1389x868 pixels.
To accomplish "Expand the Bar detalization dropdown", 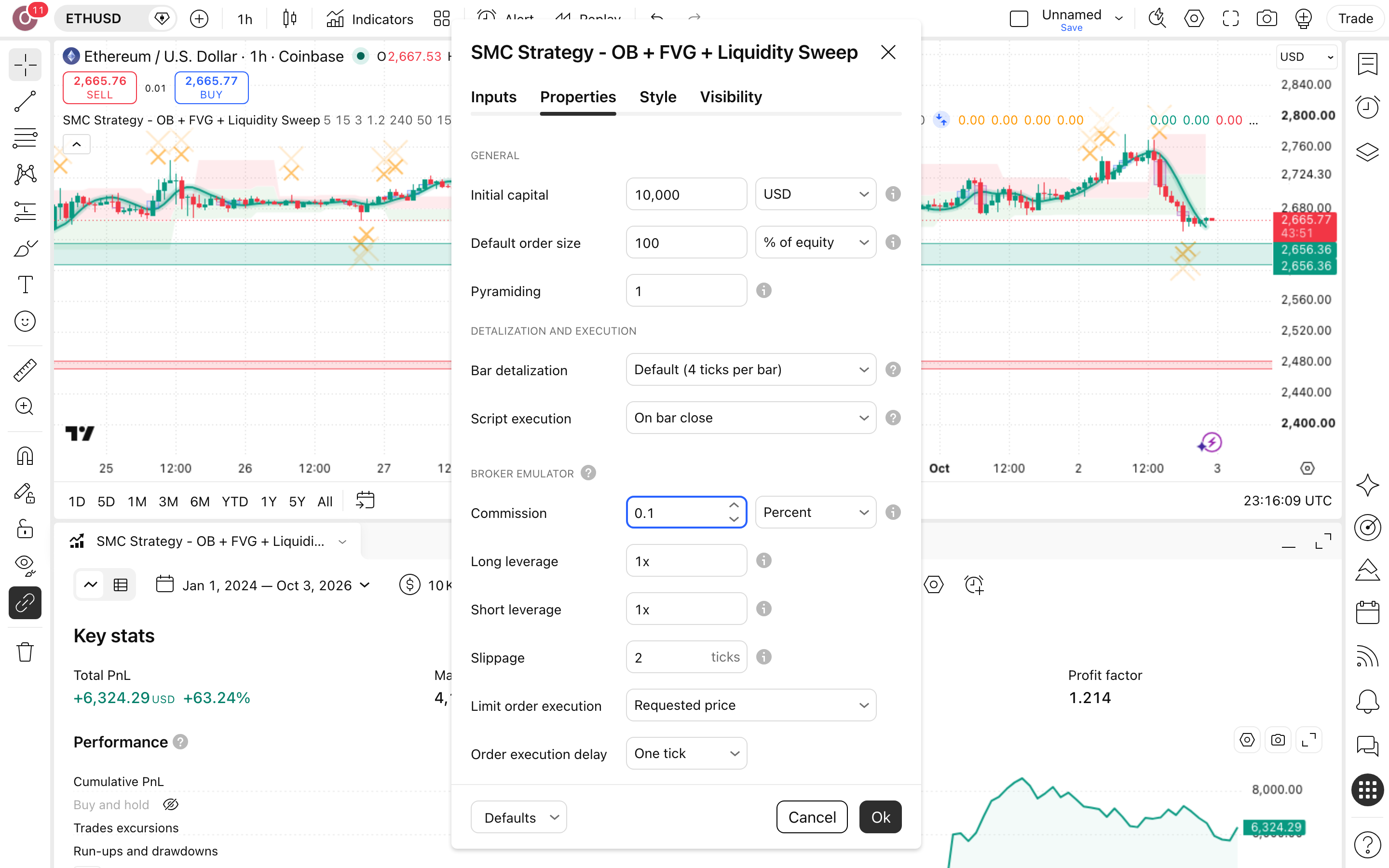I will pyautogui.click(x=751, y=370).
